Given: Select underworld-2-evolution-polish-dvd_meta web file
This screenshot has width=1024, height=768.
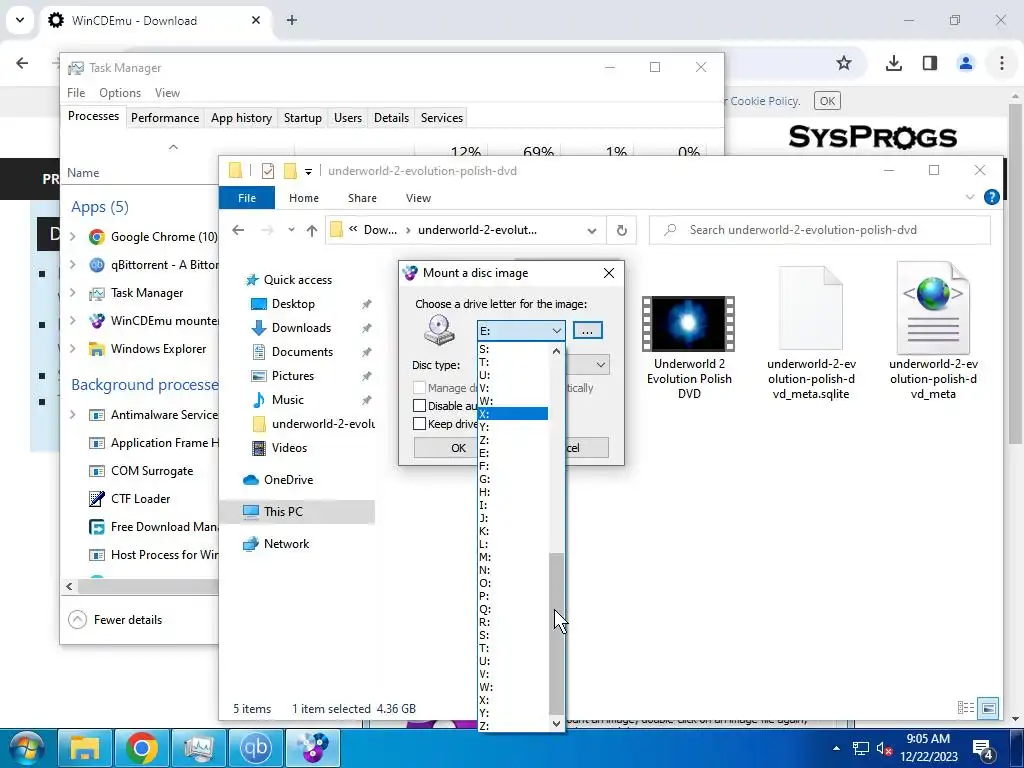Looking at the screenshot, I should click(x=933, y=330).
